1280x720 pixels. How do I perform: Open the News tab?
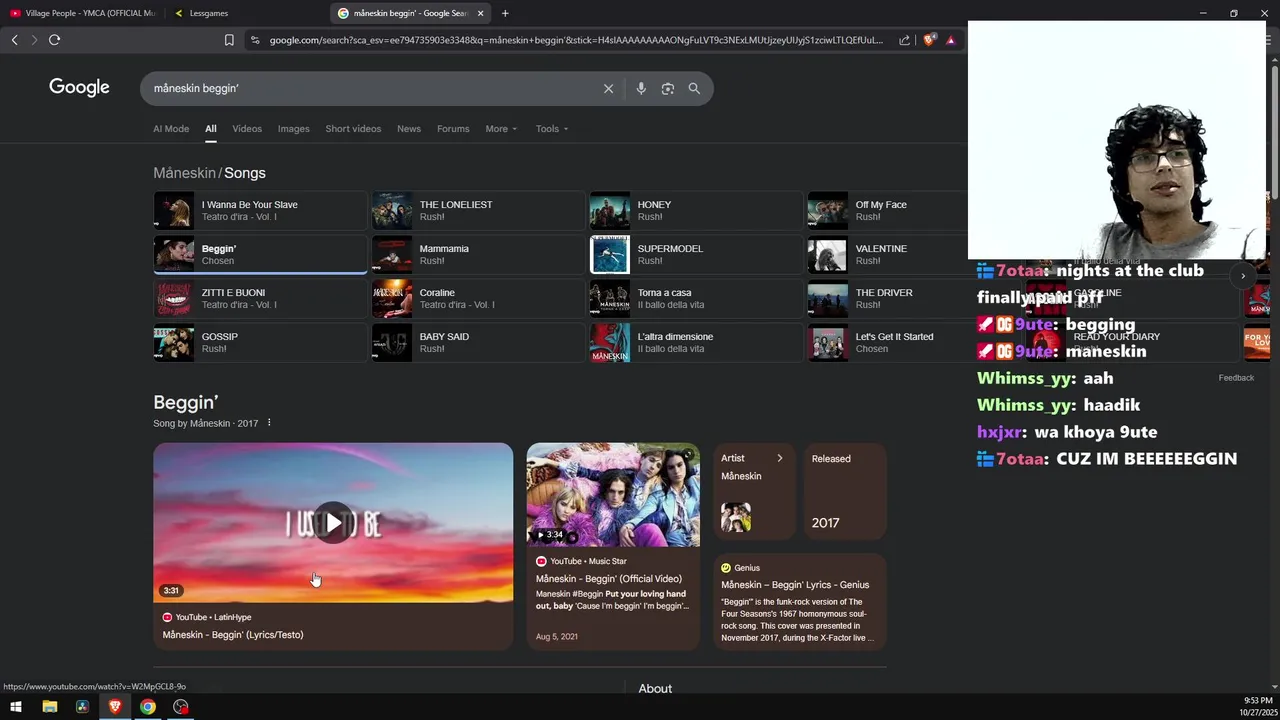pyautogui.click(x=409, y=129)
